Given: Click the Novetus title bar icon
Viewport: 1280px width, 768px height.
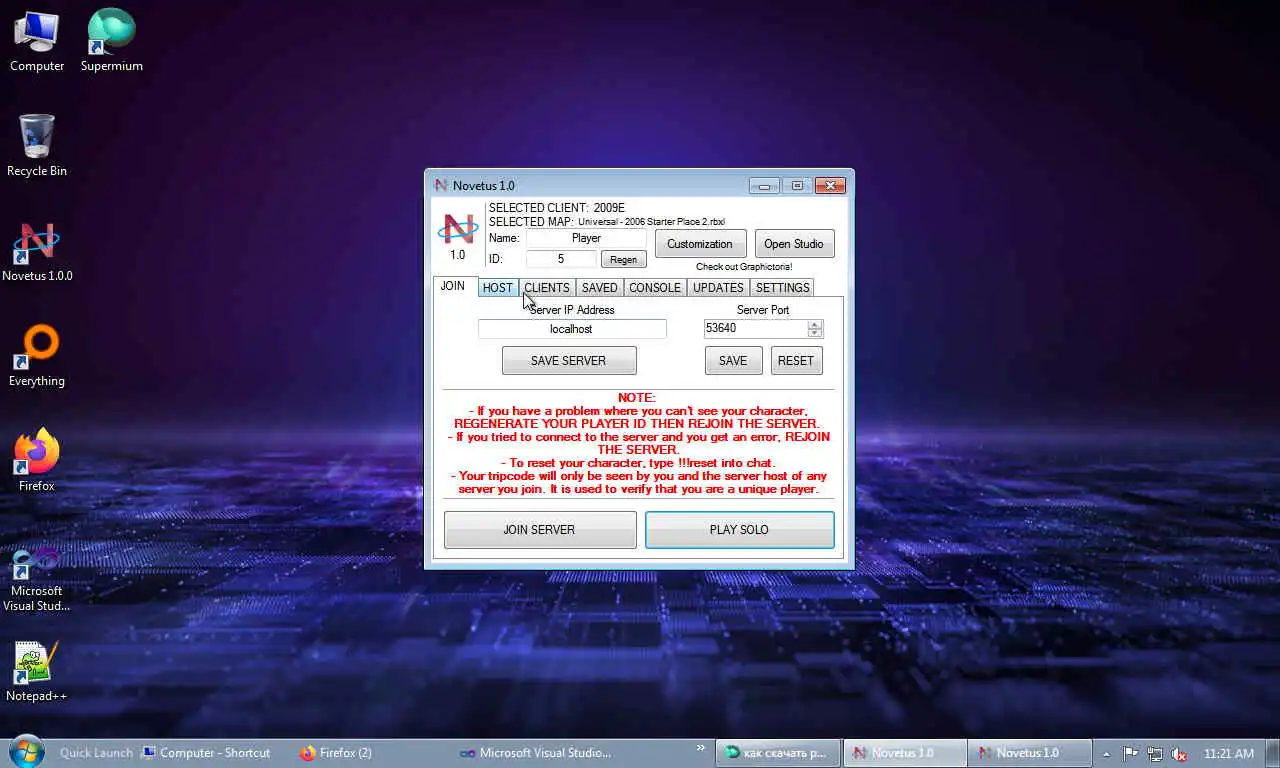Looking at the screenshot, I should 441,185.
